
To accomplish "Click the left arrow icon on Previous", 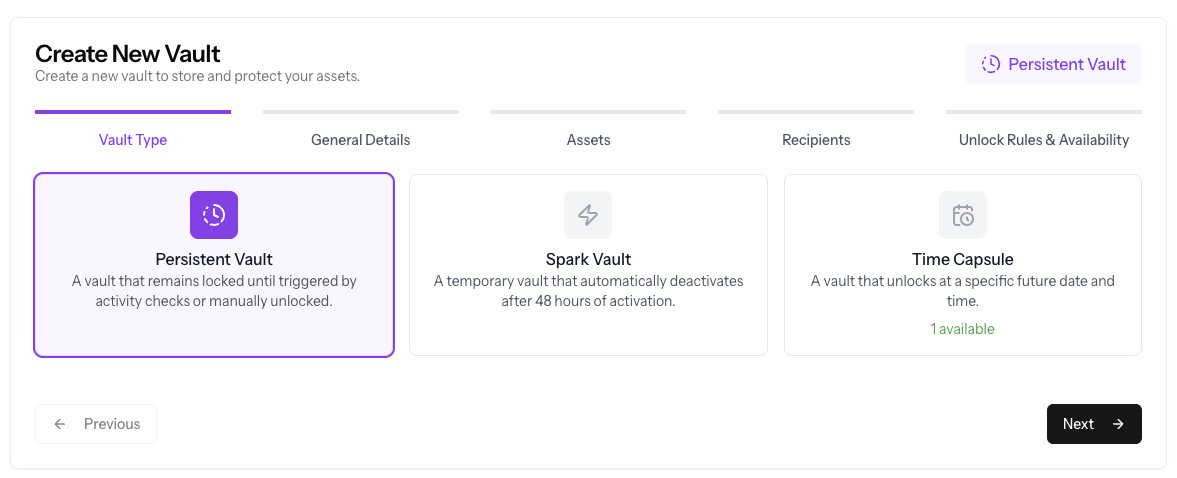I will pos(60,424).
